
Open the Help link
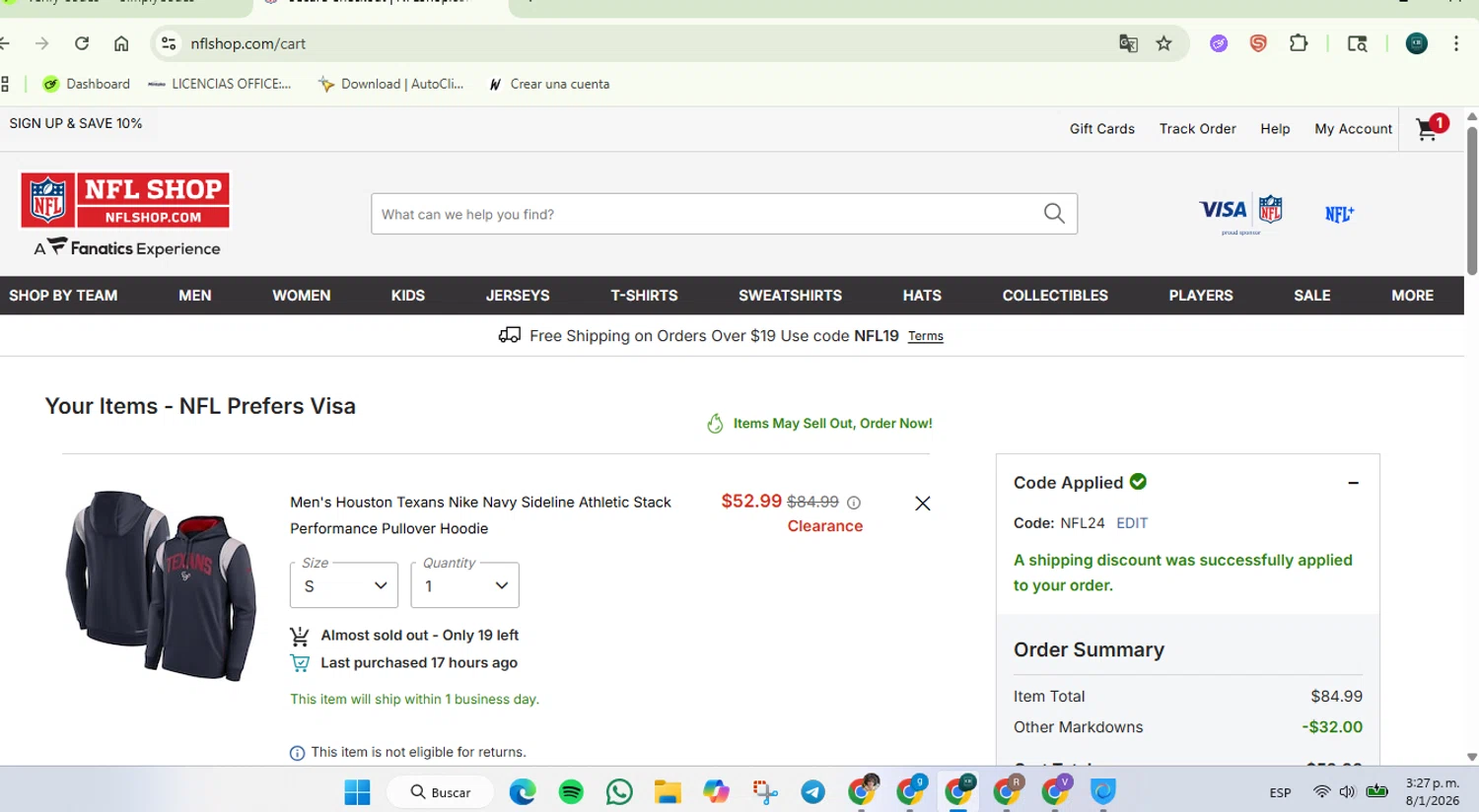click(x=1275, y=129)
